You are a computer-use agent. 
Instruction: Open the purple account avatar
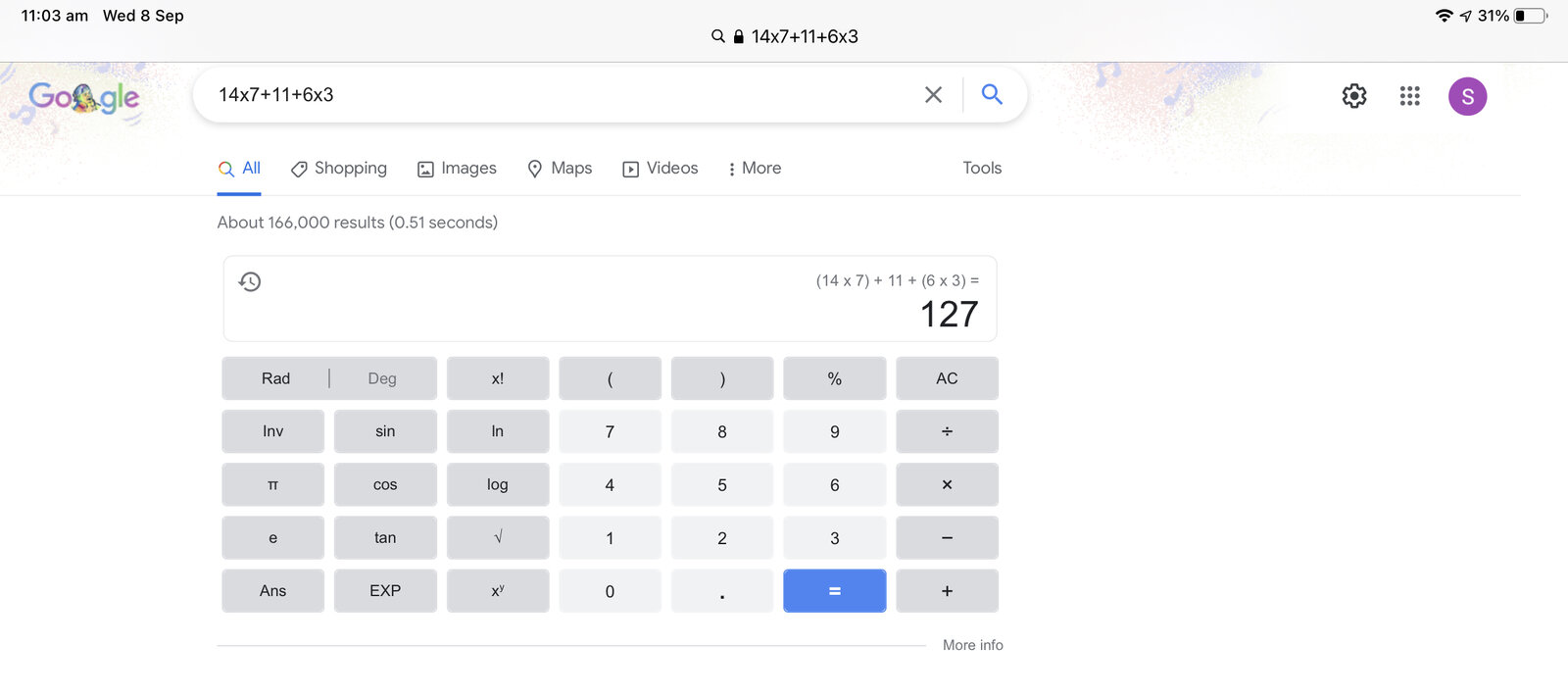tap(1467, 96)
